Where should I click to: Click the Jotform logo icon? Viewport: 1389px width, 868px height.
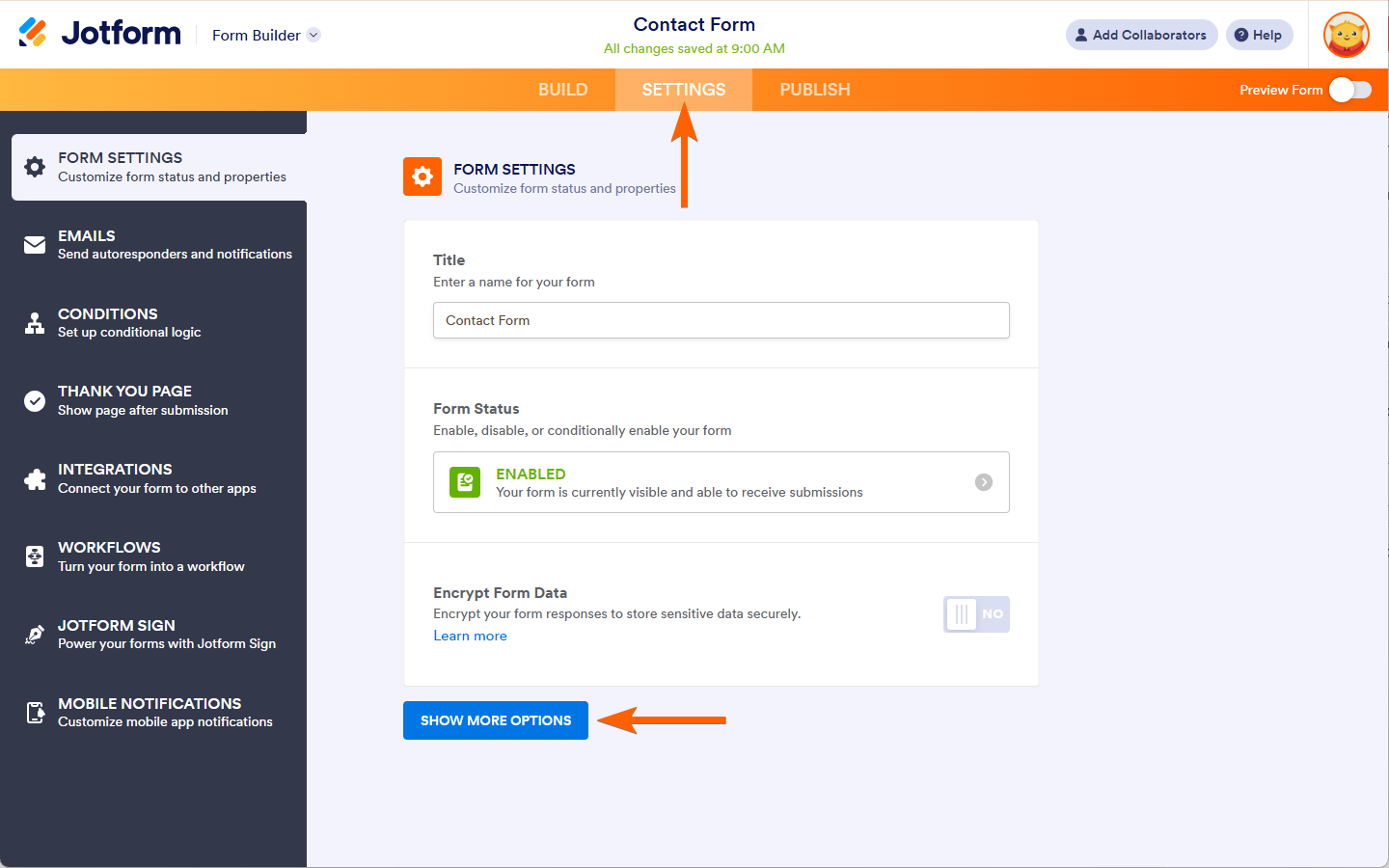point(33,33)
